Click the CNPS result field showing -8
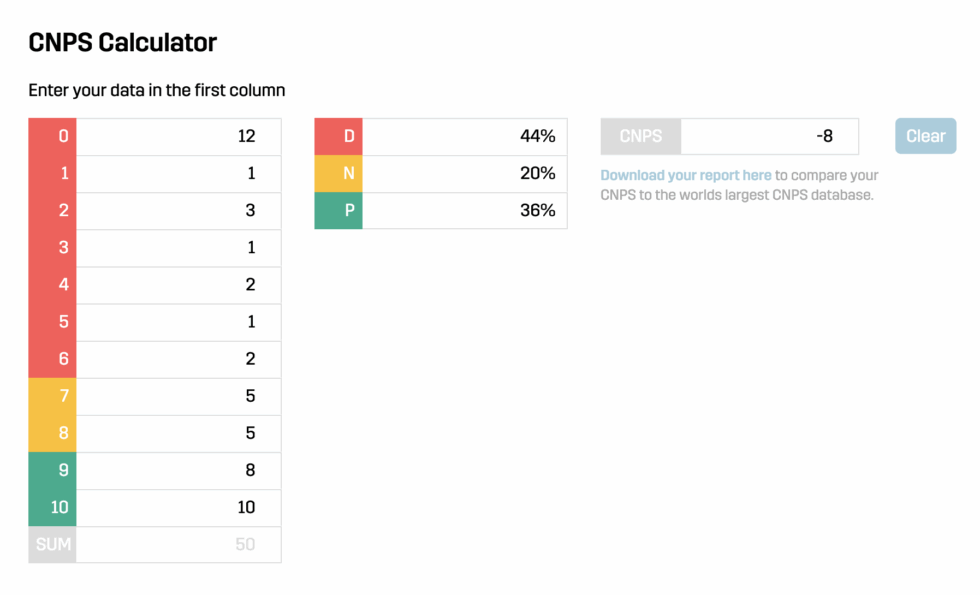 (x=770, y=136)
